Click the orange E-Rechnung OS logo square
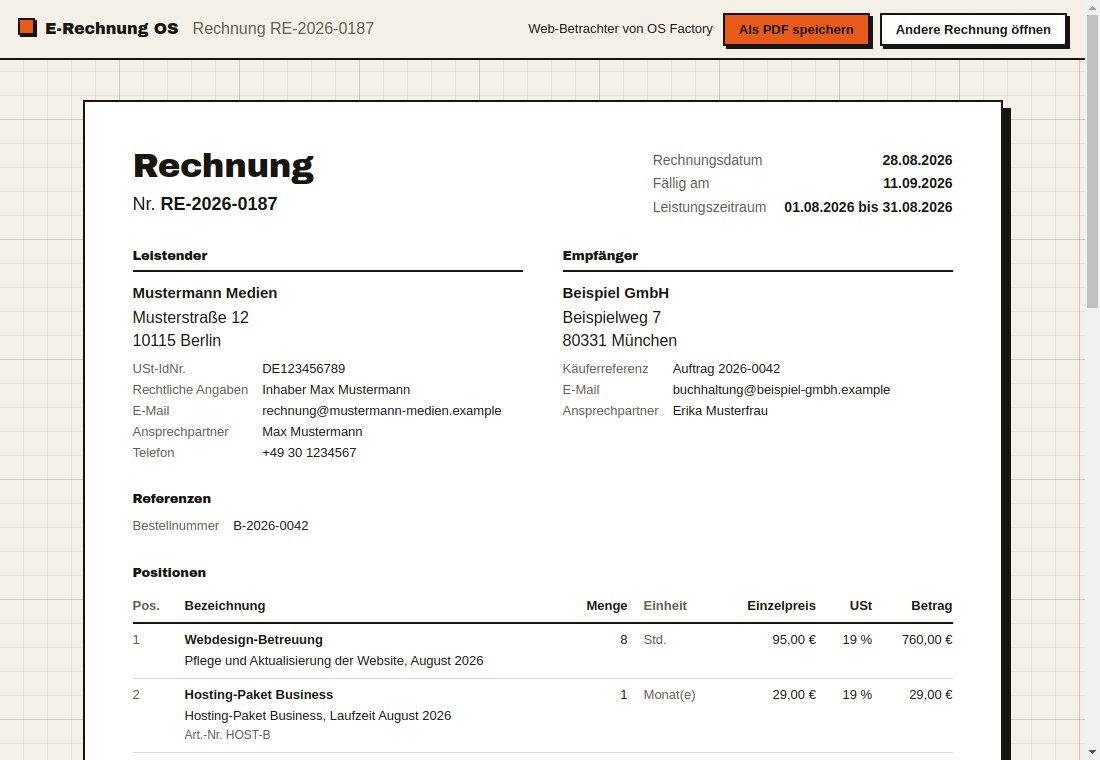The height and width of the screenshot is (760, 1100). (x=27, y=28)
